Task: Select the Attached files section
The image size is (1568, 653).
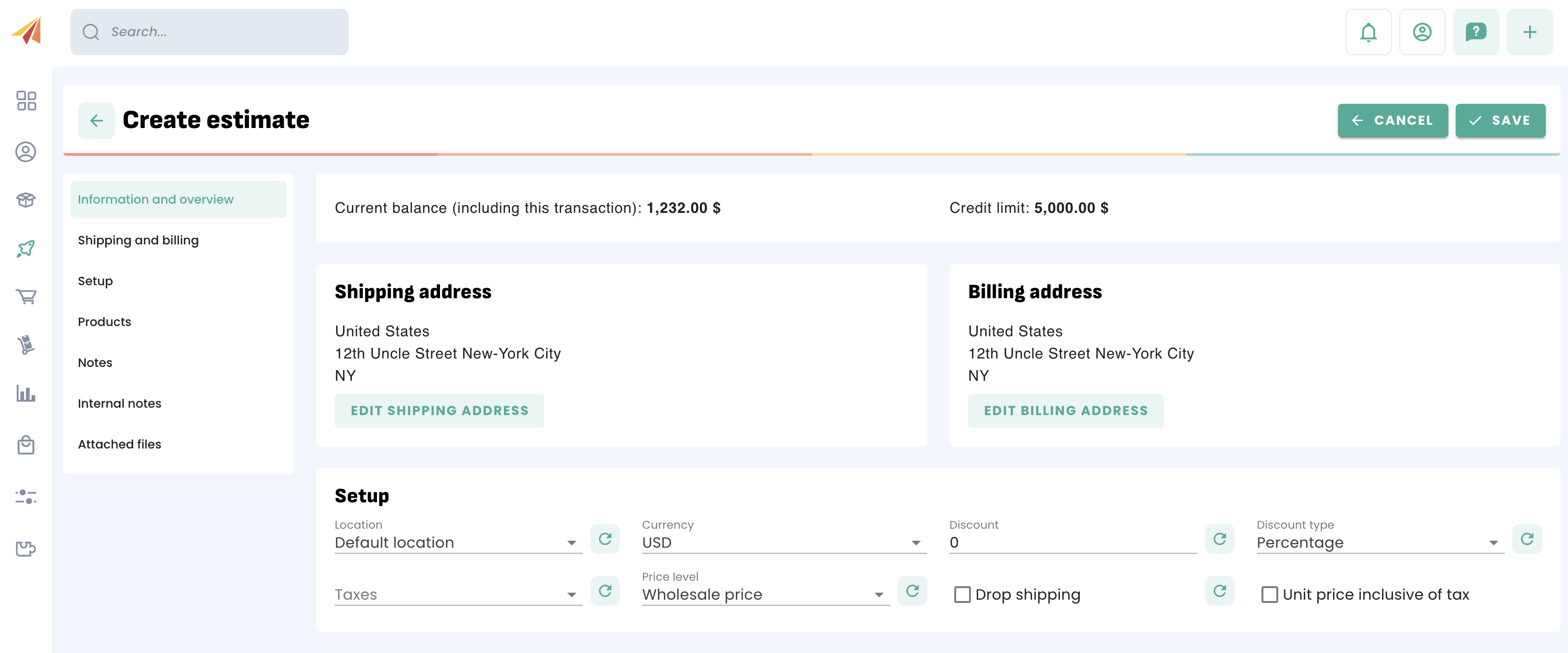Action: pos(119,444)
